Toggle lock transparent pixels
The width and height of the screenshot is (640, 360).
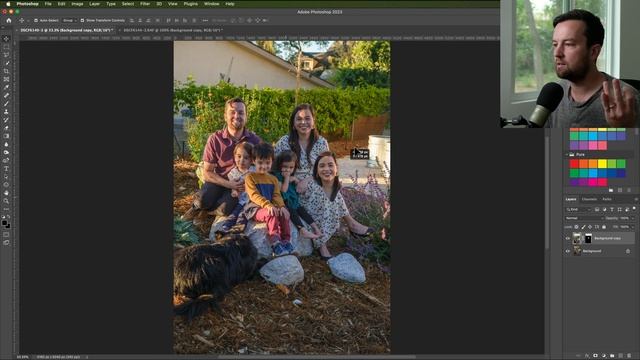[x=576, y=227]
